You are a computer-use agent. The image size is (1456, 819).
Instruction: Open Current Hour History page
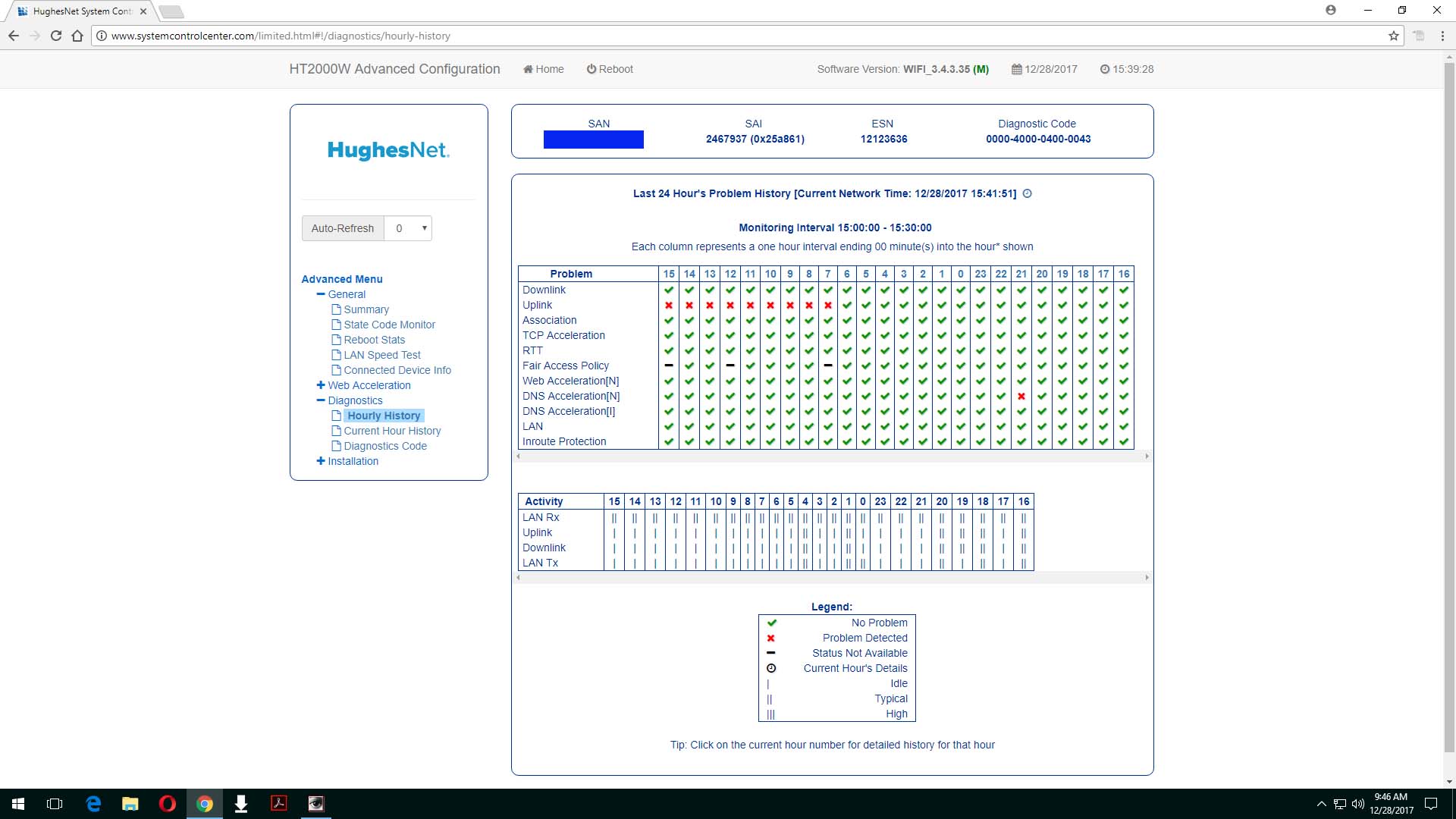(x=391, y=431)
